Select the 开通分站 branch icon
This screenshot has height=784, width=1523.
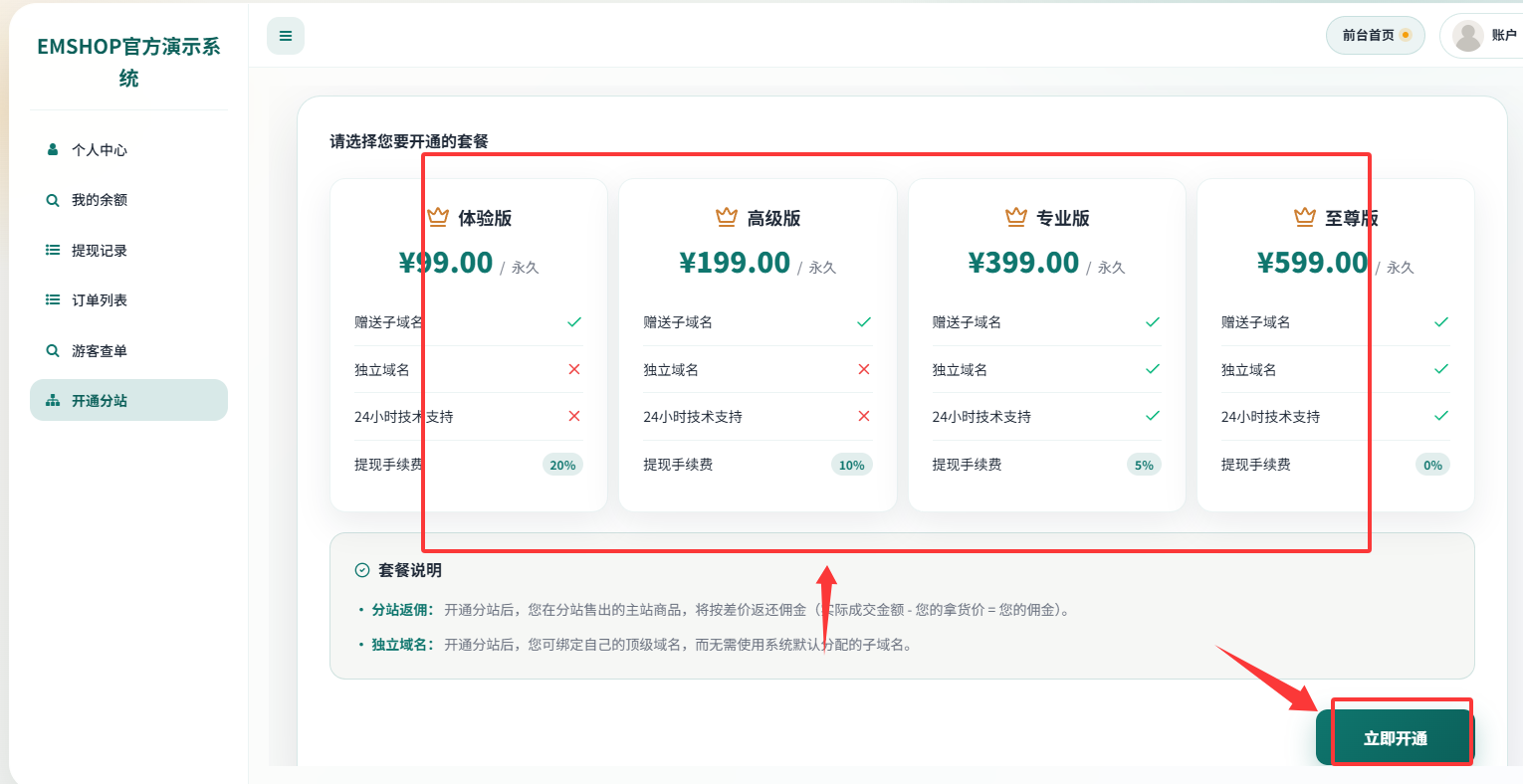52,399
